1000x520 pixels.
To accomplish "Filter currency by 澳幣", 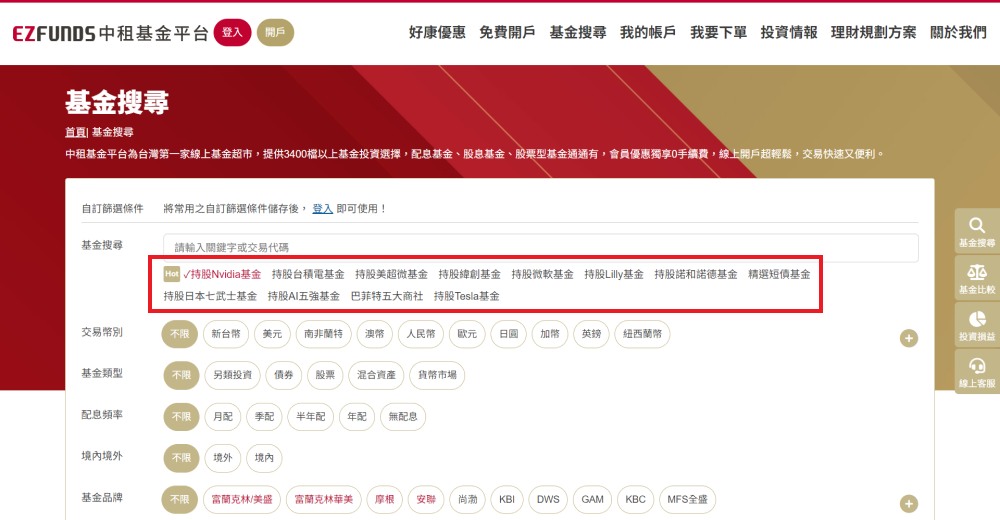I will 374,334.
